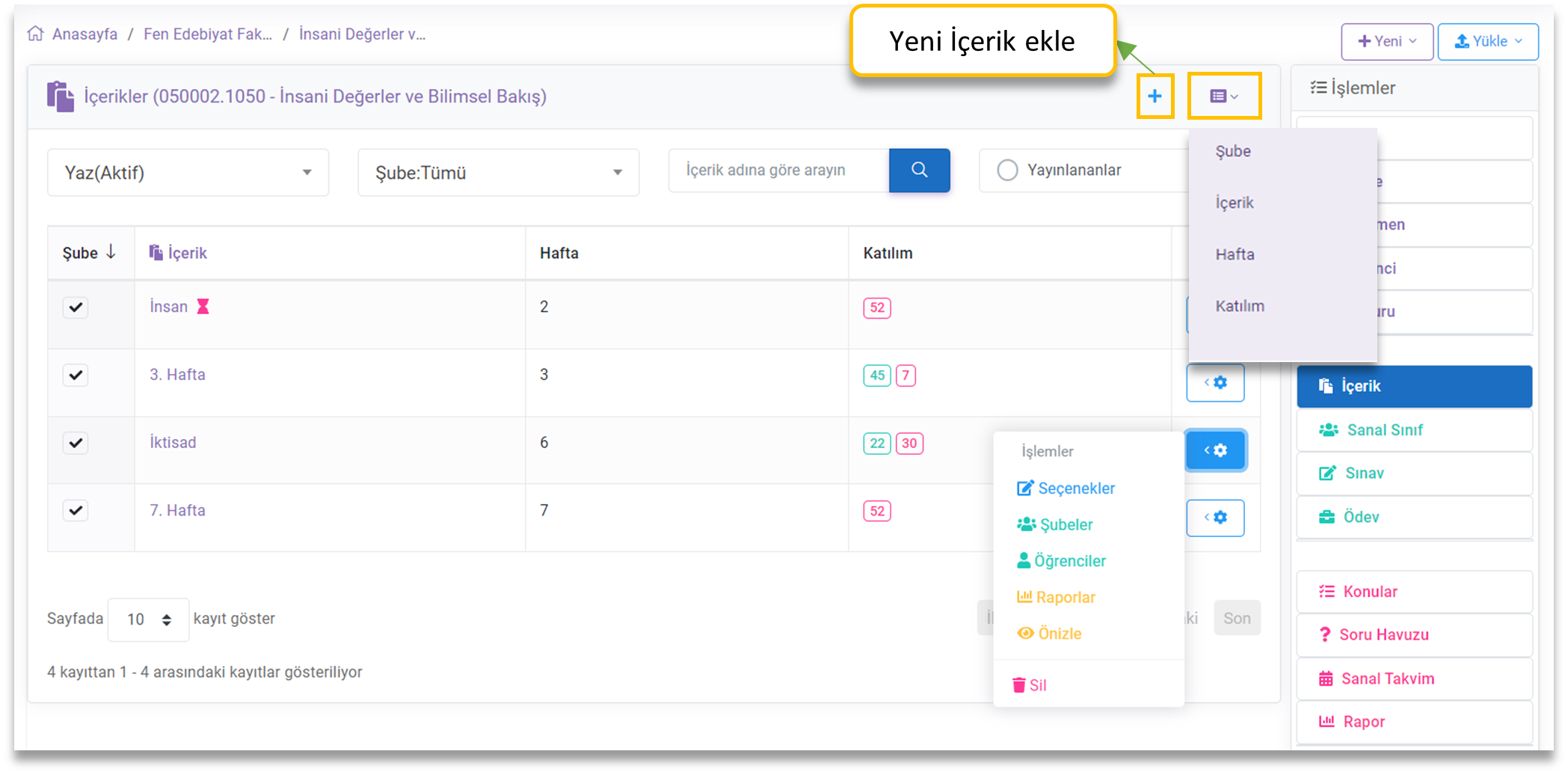Open the Yükle dropdown button
1568x775 pixels.
[x=1487, y=42]
